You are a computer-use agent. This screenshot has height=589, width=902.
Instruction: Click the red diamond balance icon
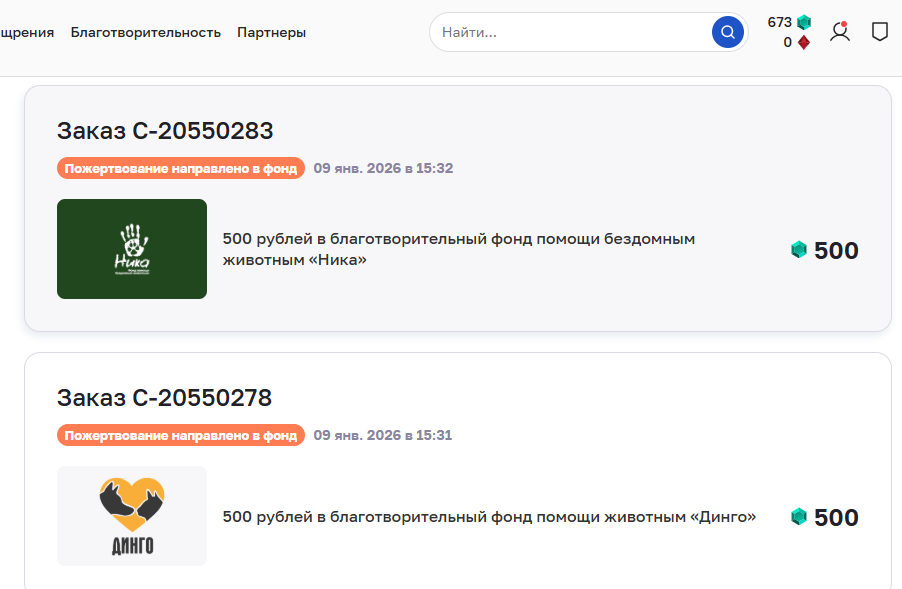(804, 42)
